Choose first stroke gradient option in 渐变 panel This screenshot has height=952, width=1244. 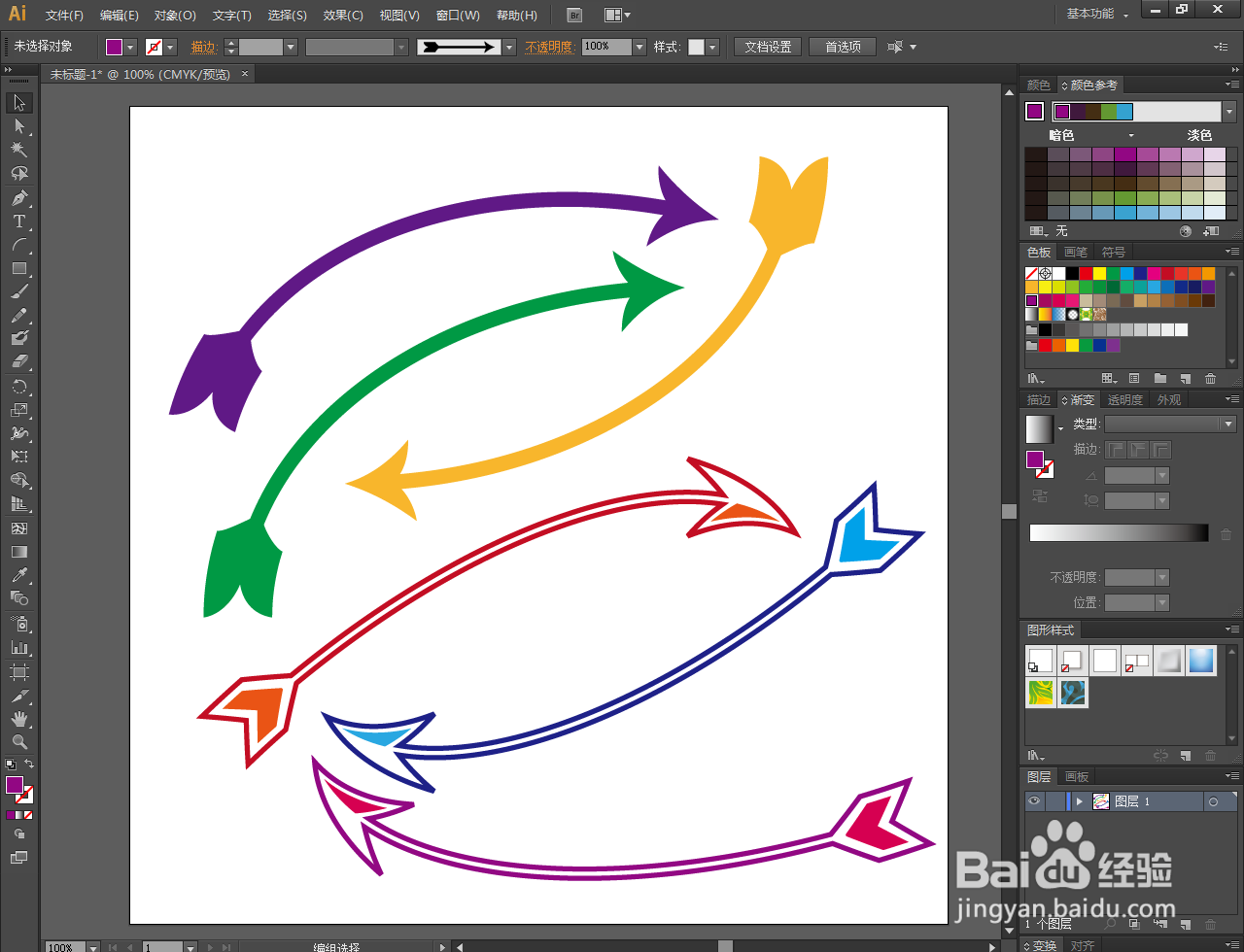[x=1115, y=450]
